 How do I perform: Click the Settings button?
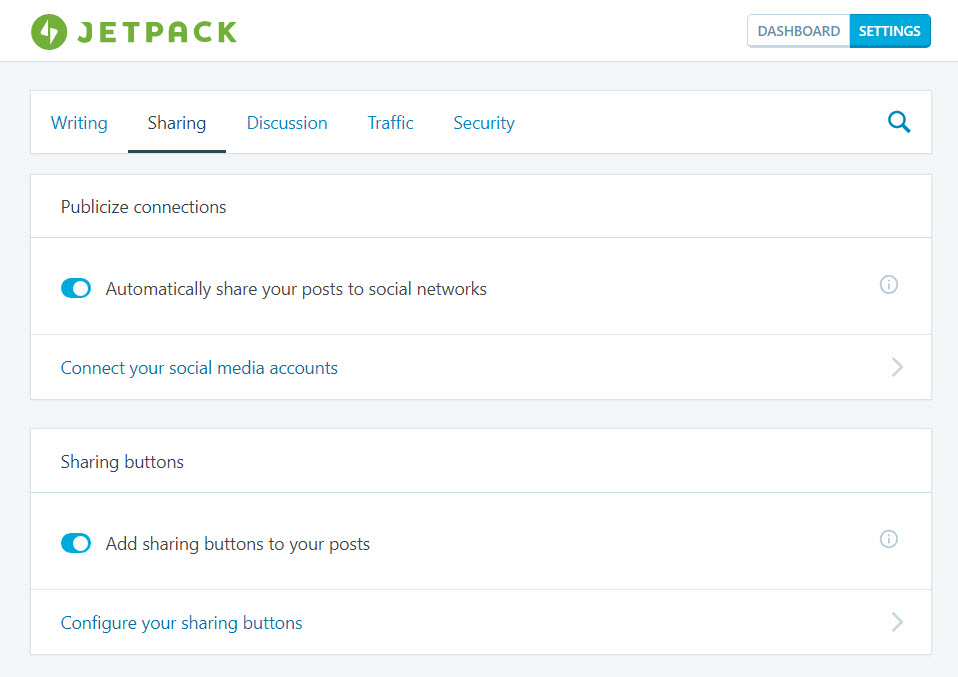(890, 31)
